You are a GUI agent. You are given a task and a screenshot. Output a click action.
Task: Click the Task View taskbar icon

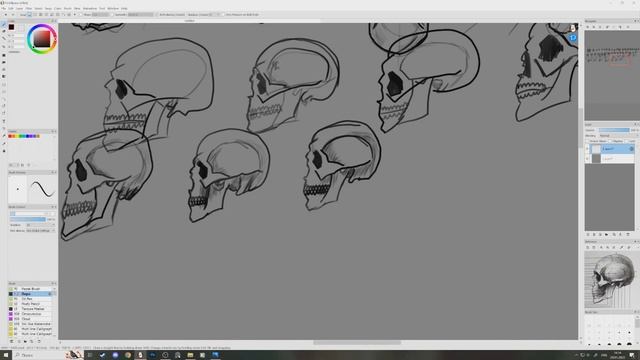[x=90, y=355]
